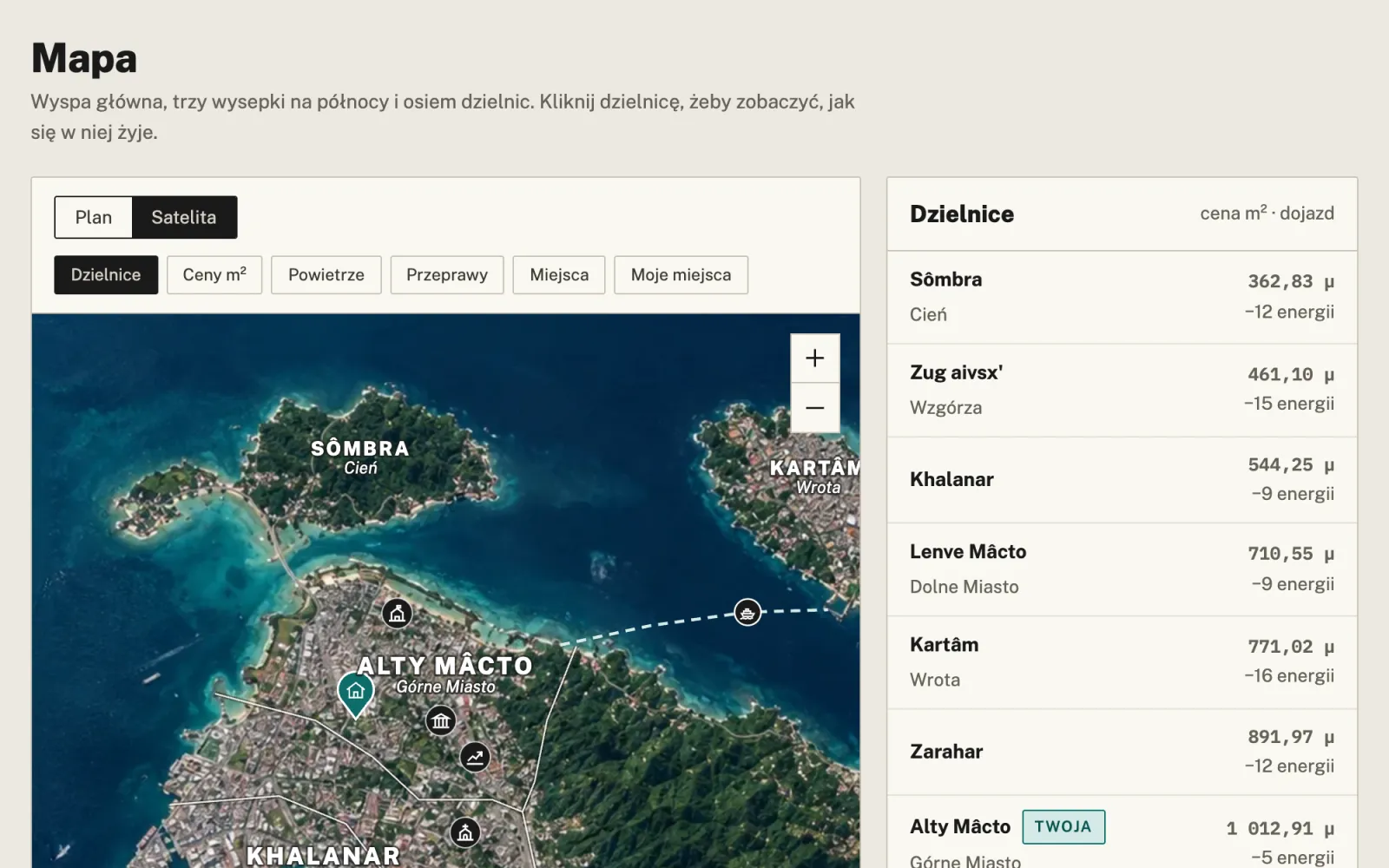Click the Mapa page title
The height and width of the screenshot is (868, 1389).
tap(84, 58)
